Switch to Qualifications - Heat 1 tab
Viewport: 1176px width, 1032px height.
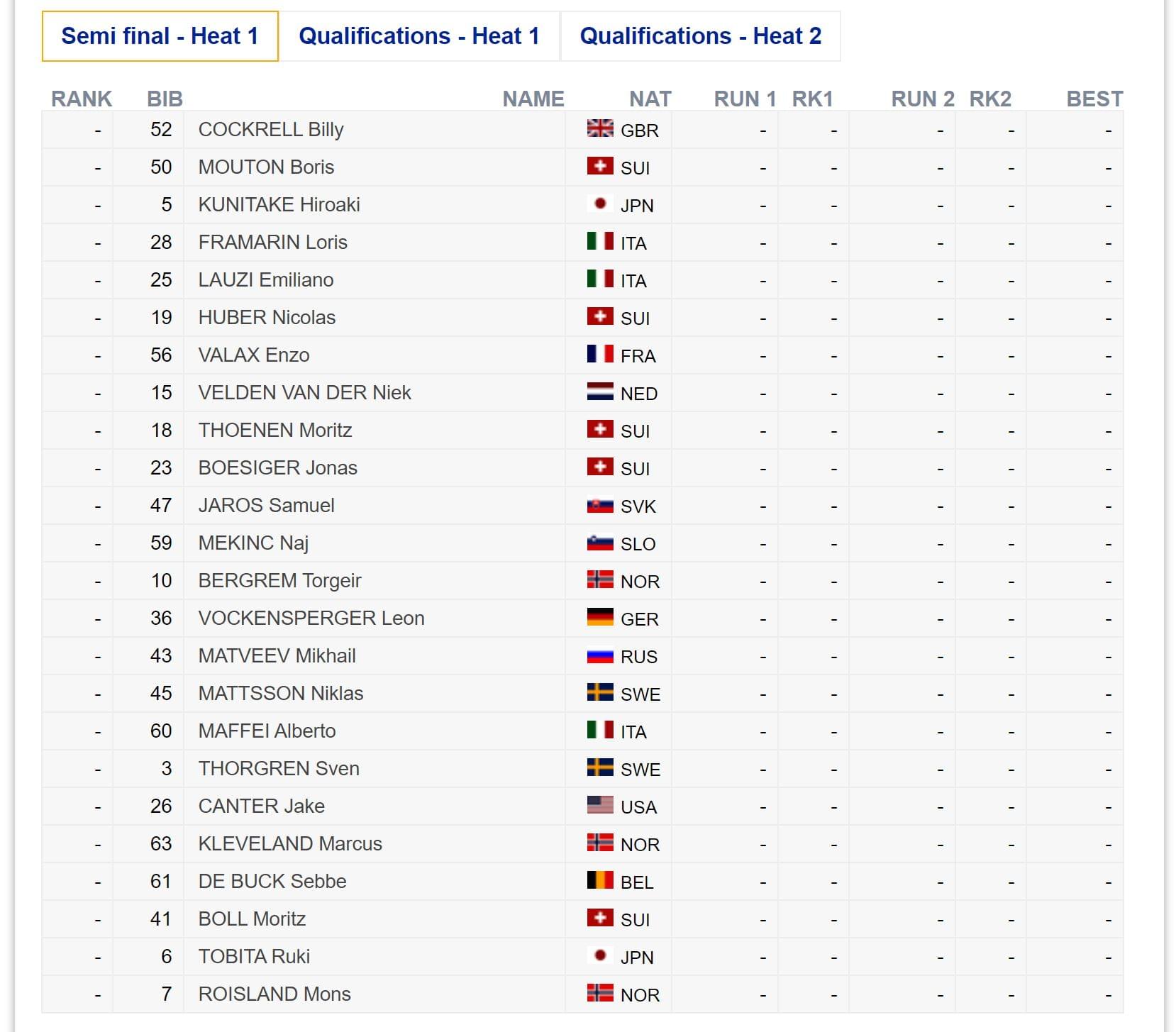click(419, 36)
